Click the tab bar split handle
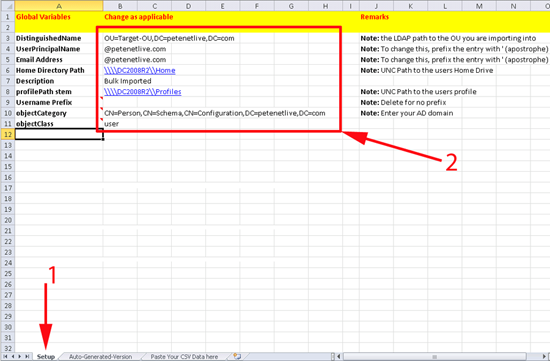 (x=333, y=356)
